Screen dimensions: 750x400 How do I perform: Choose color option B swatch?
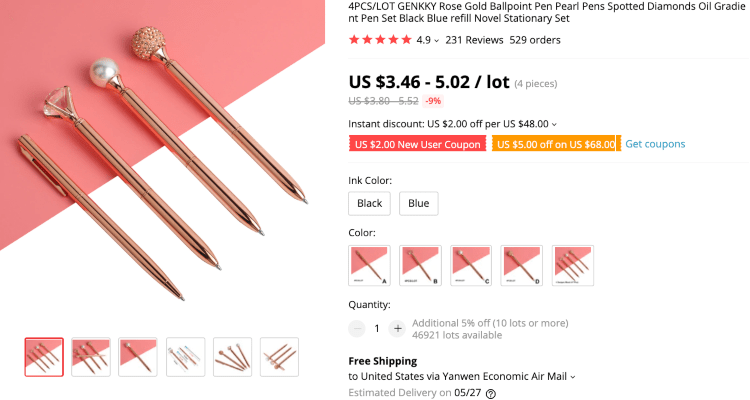pyautogui.click(x=420, y=265)
